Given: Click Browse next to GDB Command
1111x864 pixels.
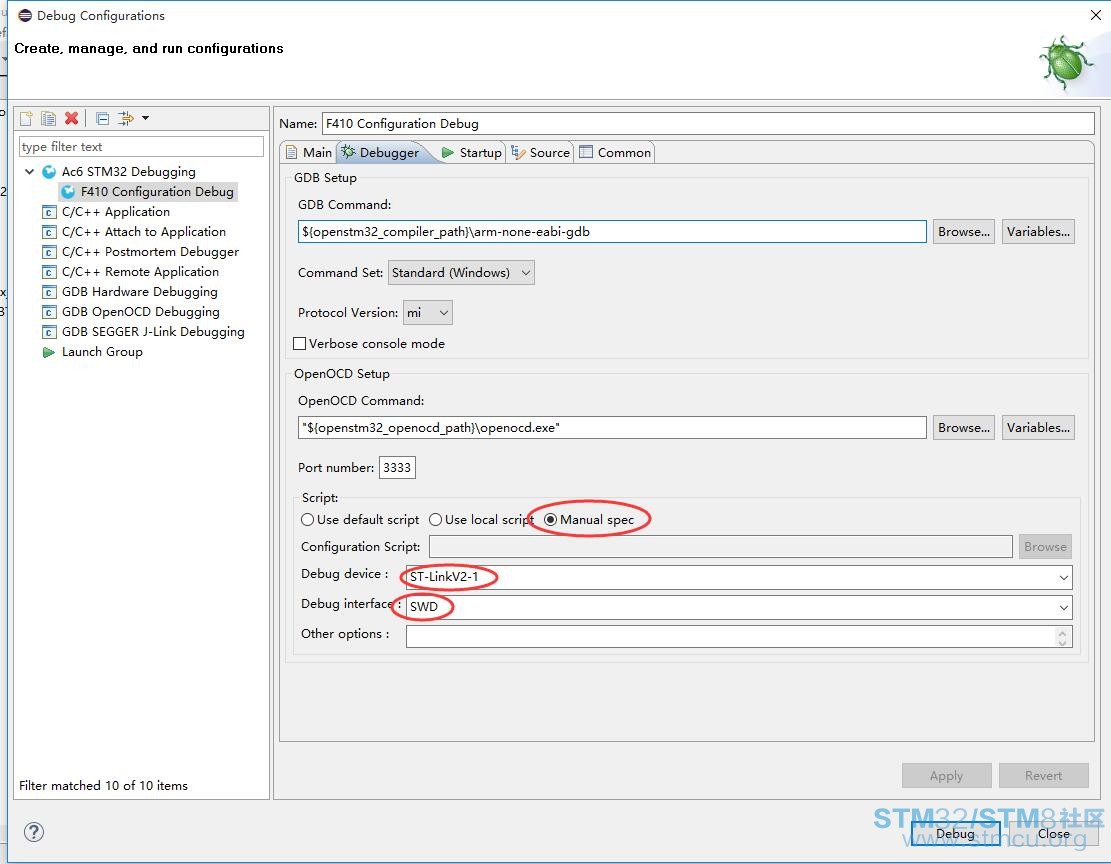Looking at the screenshot, I should (964, 232).
